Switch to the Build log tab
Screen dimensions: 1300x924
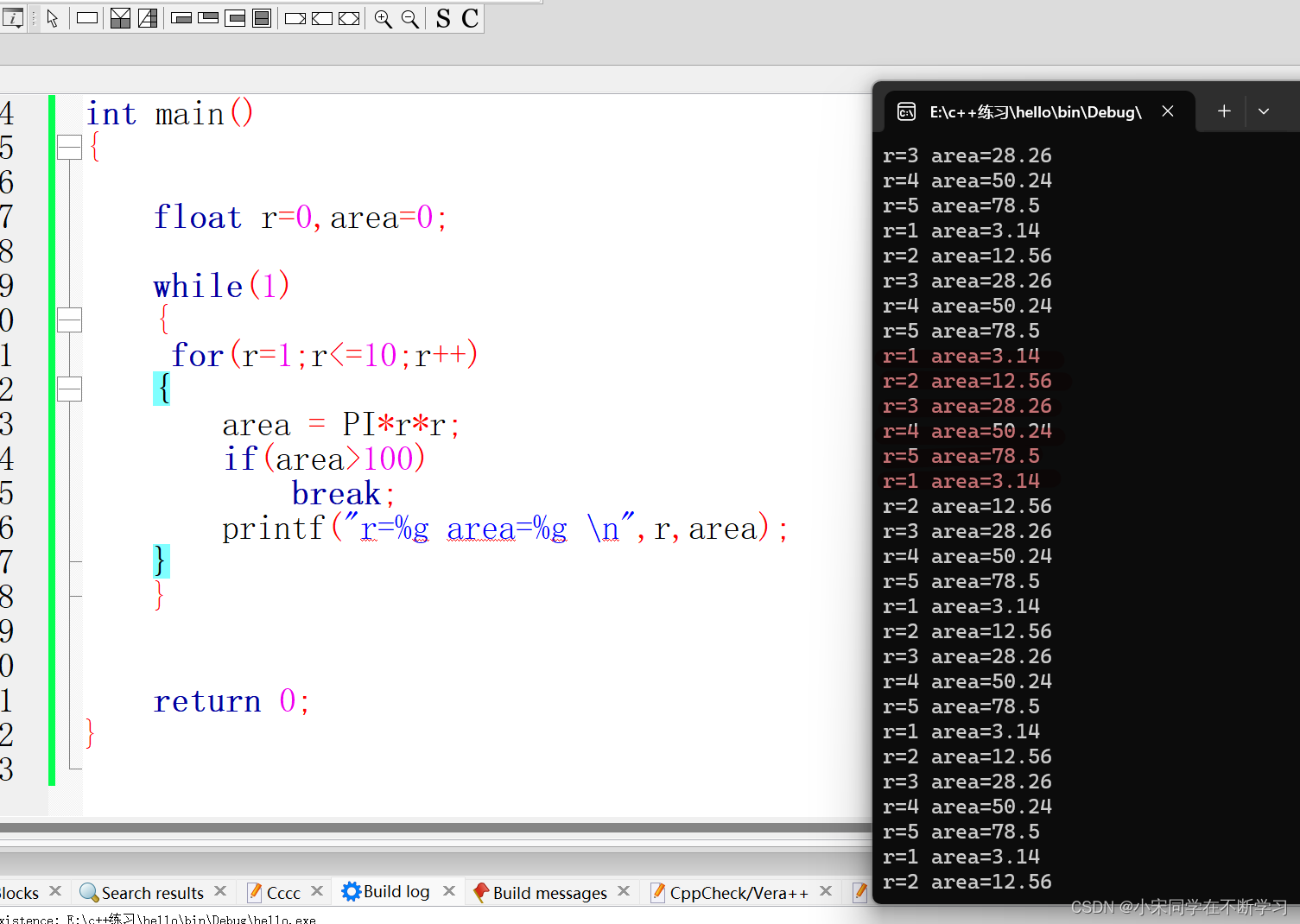click(x=396, y=892)
